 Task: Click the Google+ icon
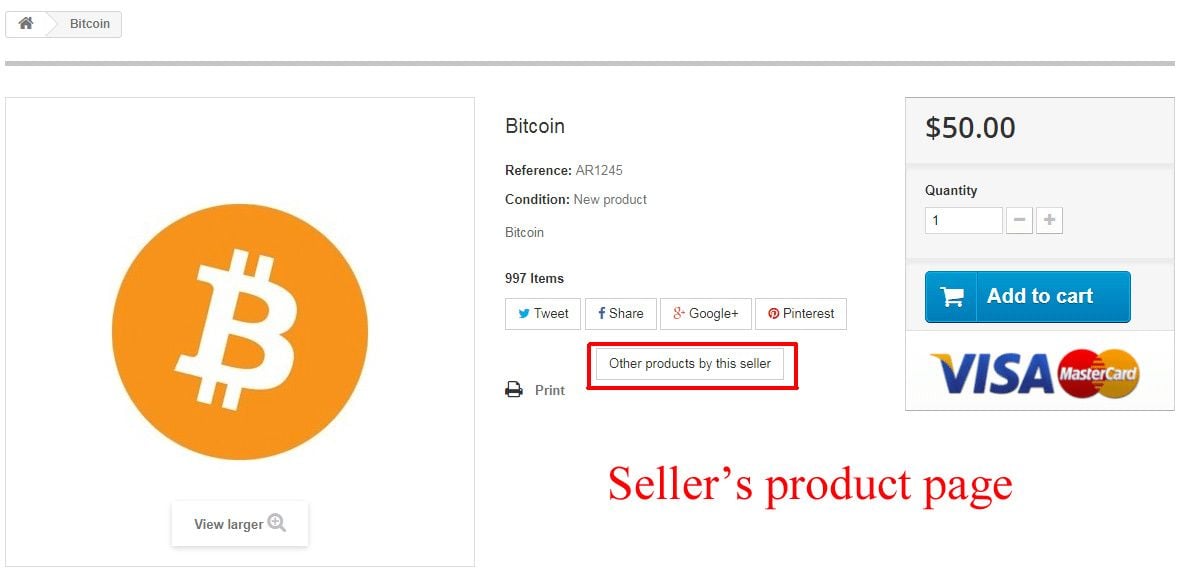pyautogui.click(x=679, y=314)
